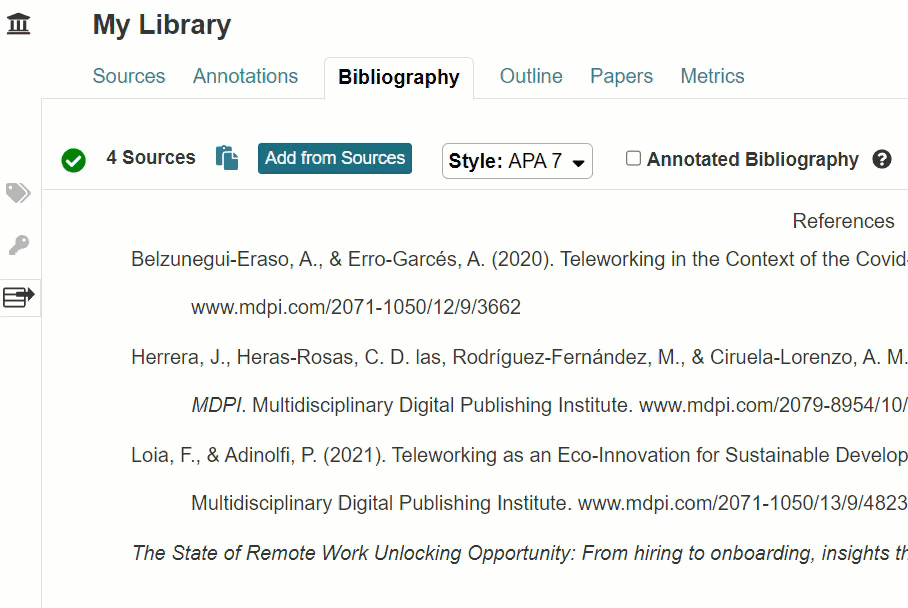
Task: Click the export arrow icon in the sidebar
Action: (18, 296)
